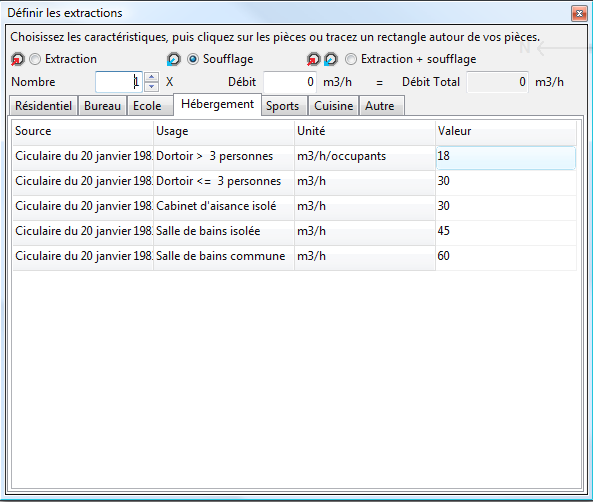This screenshot has width=593, height=502.
Task: Increase Nombre with the up arrow
Action: [152, 77]
